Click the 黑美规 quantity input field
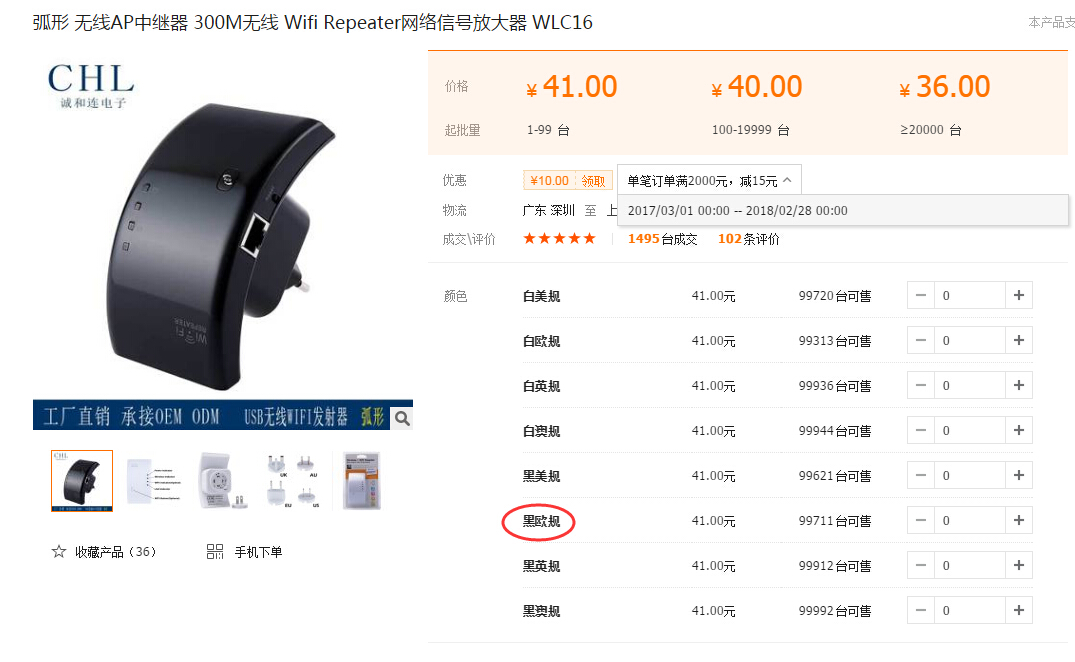Screen dimensions: 1075x662 pos(970,476)
